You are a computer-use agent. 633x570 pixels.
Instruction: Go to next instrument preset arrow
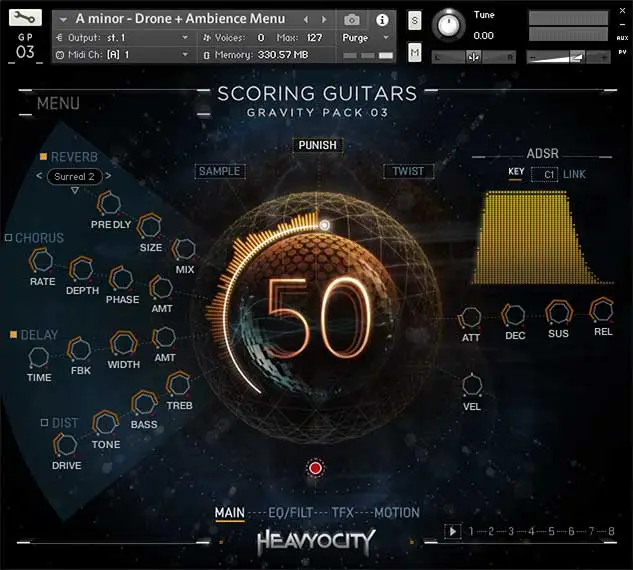324,19
